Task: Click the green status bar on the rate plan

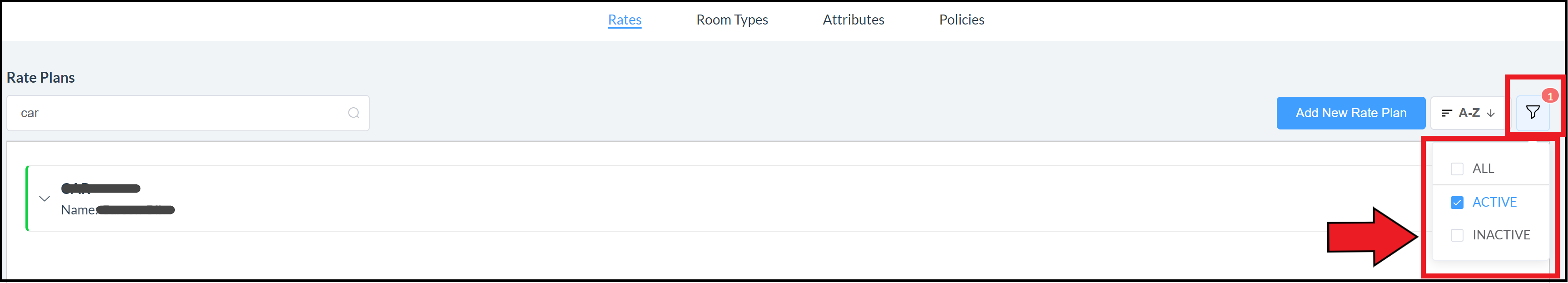Action: click(27, 198)
